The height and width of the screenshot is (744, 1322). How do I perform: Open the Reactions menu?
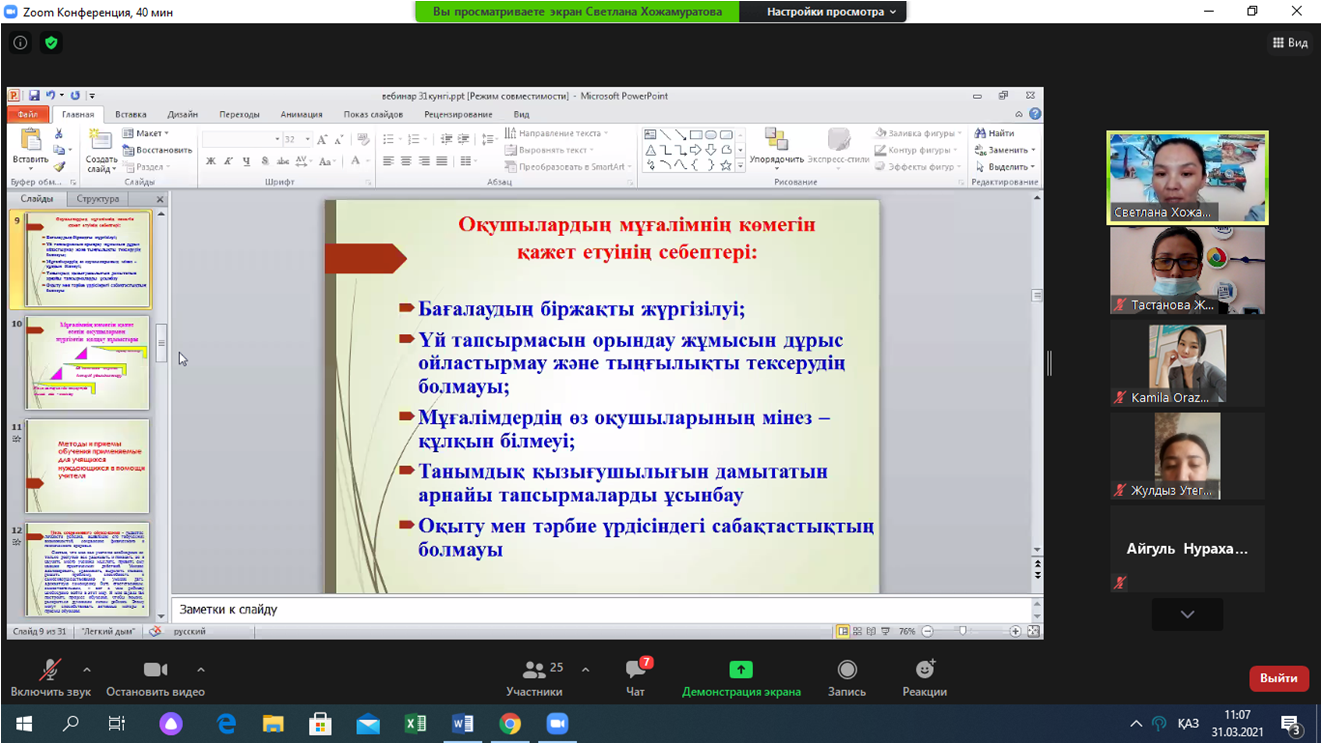coord(924,677)
